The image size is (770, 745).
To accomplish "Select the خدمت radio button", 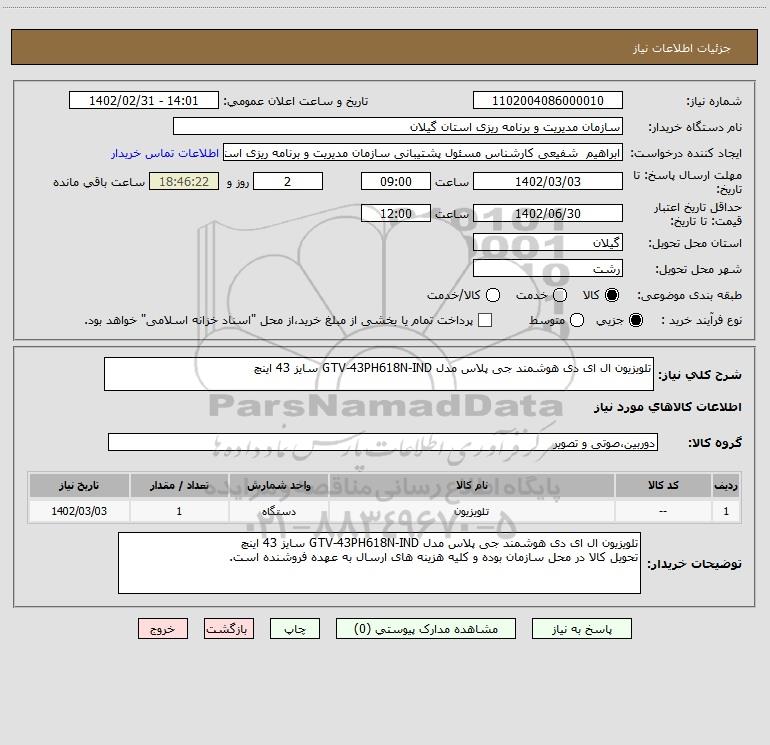I will pos(560,295).
